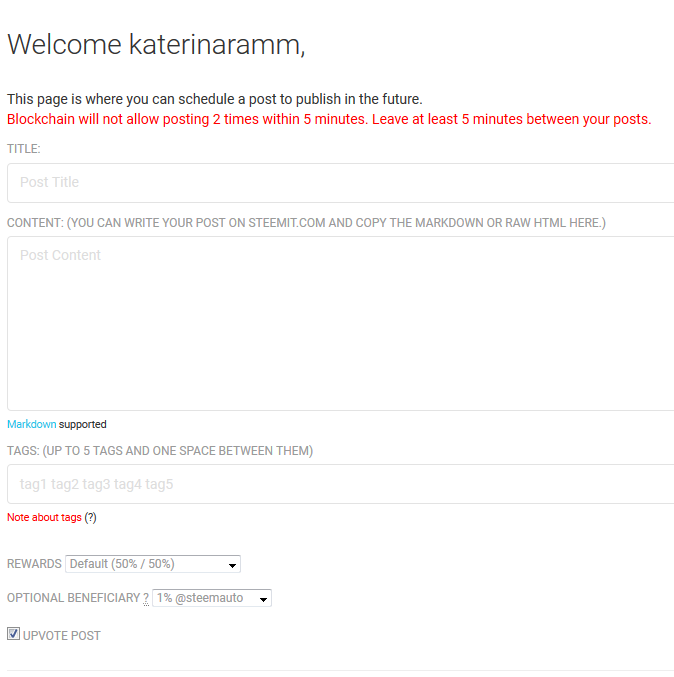674x677 pixels.
Task: Click the TAGS: up to 5 tags label
Action: [x=160, y=451]
